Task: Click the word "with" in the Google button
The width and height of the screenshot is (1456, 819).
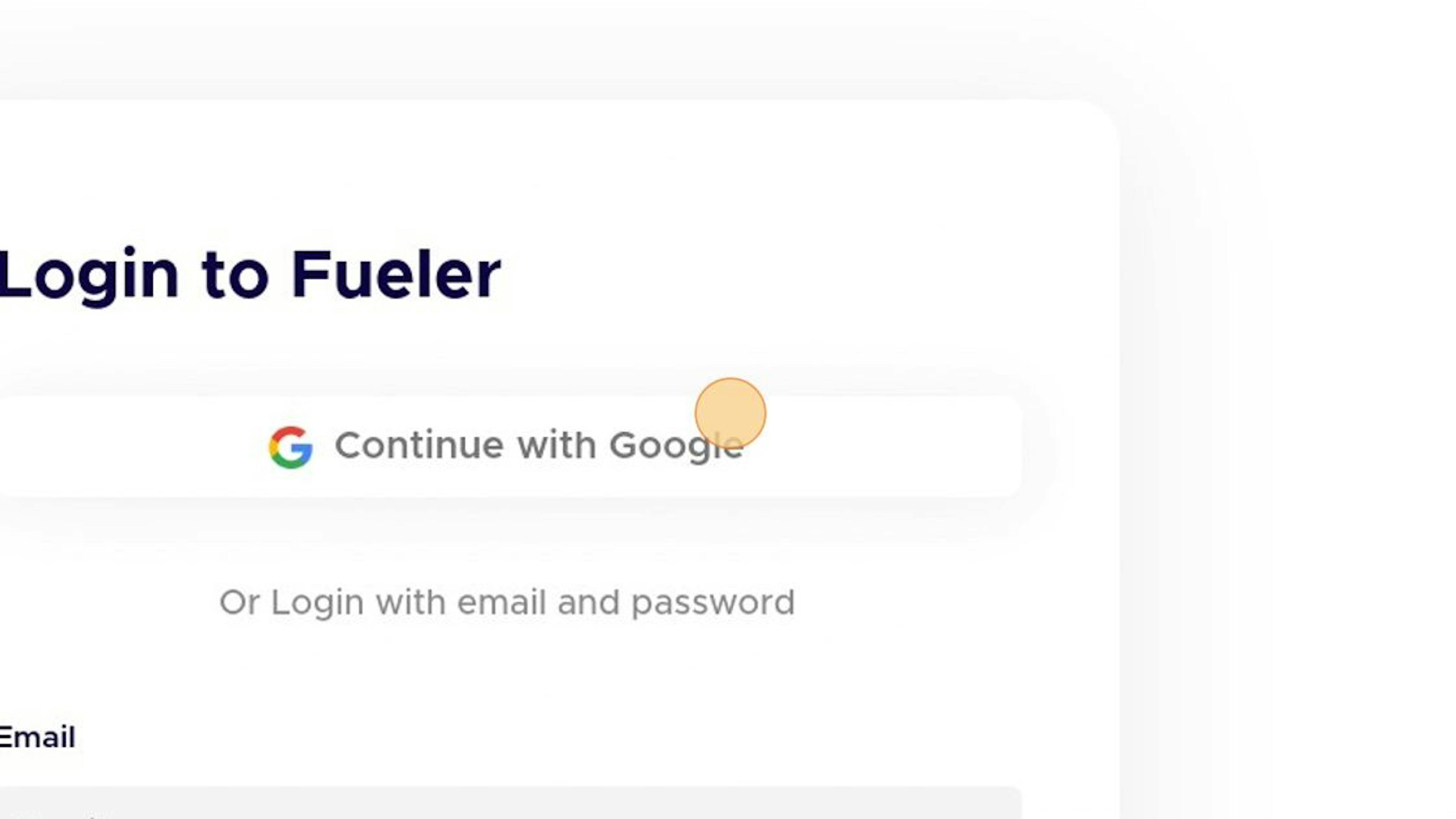Action: (x=556, y=446)
